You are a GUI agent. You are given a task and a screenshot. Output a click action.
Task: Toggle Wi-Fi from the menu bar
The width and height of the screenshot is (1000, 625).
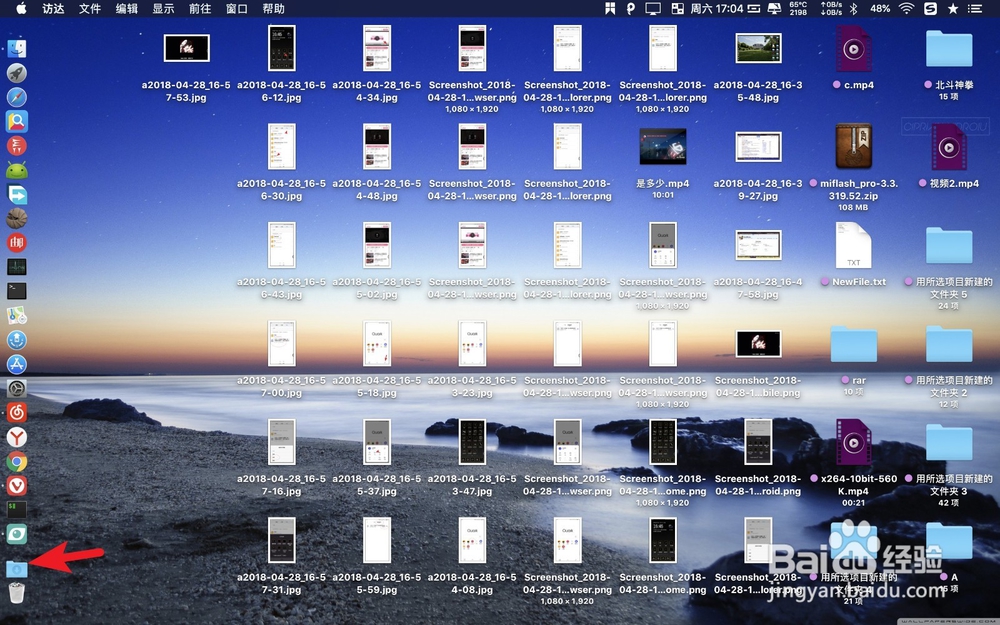[x=906, y=9]
